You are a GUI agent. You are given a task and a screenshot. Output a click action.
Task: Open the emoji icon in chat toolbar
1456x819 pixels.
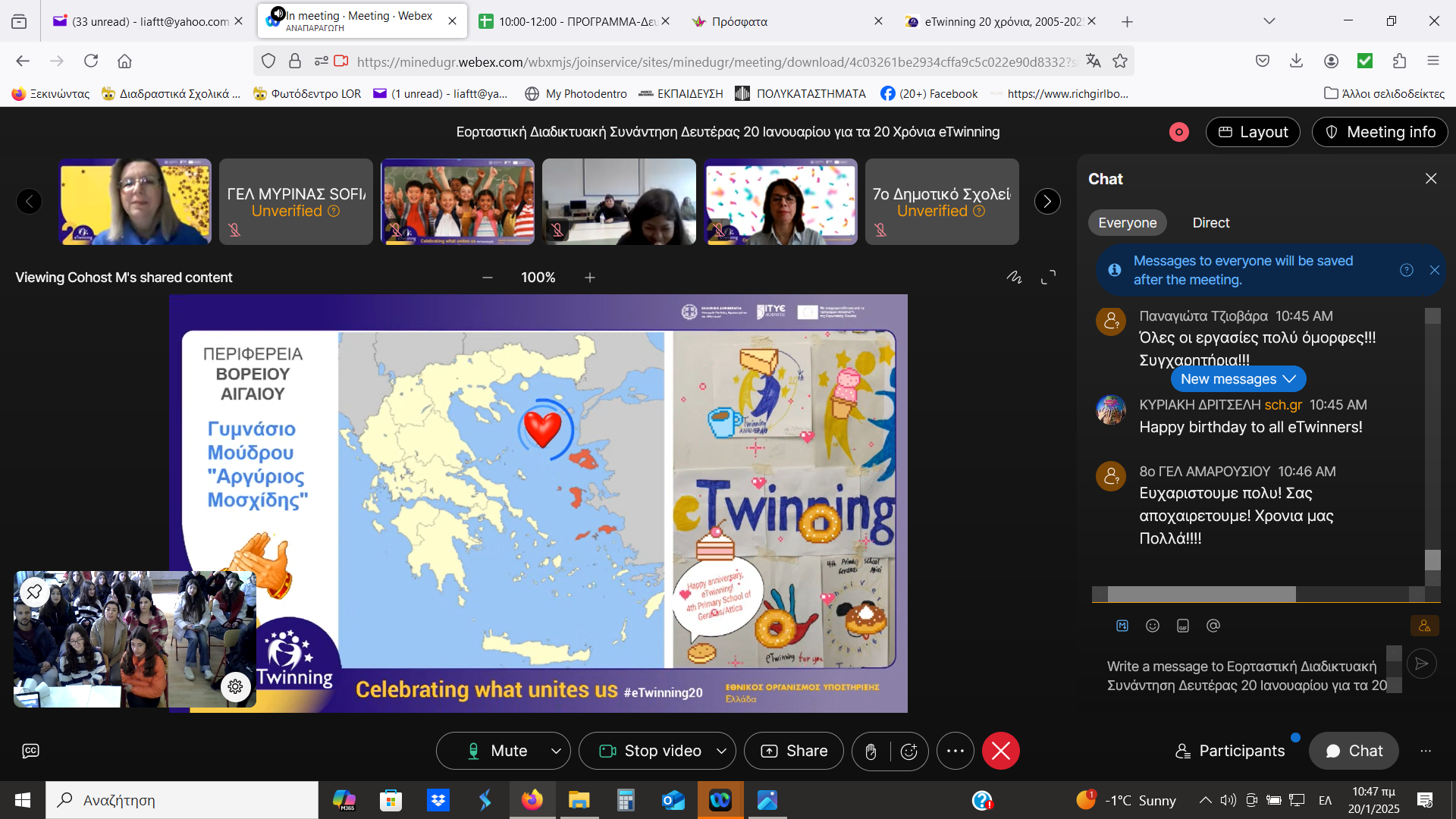1153,626
